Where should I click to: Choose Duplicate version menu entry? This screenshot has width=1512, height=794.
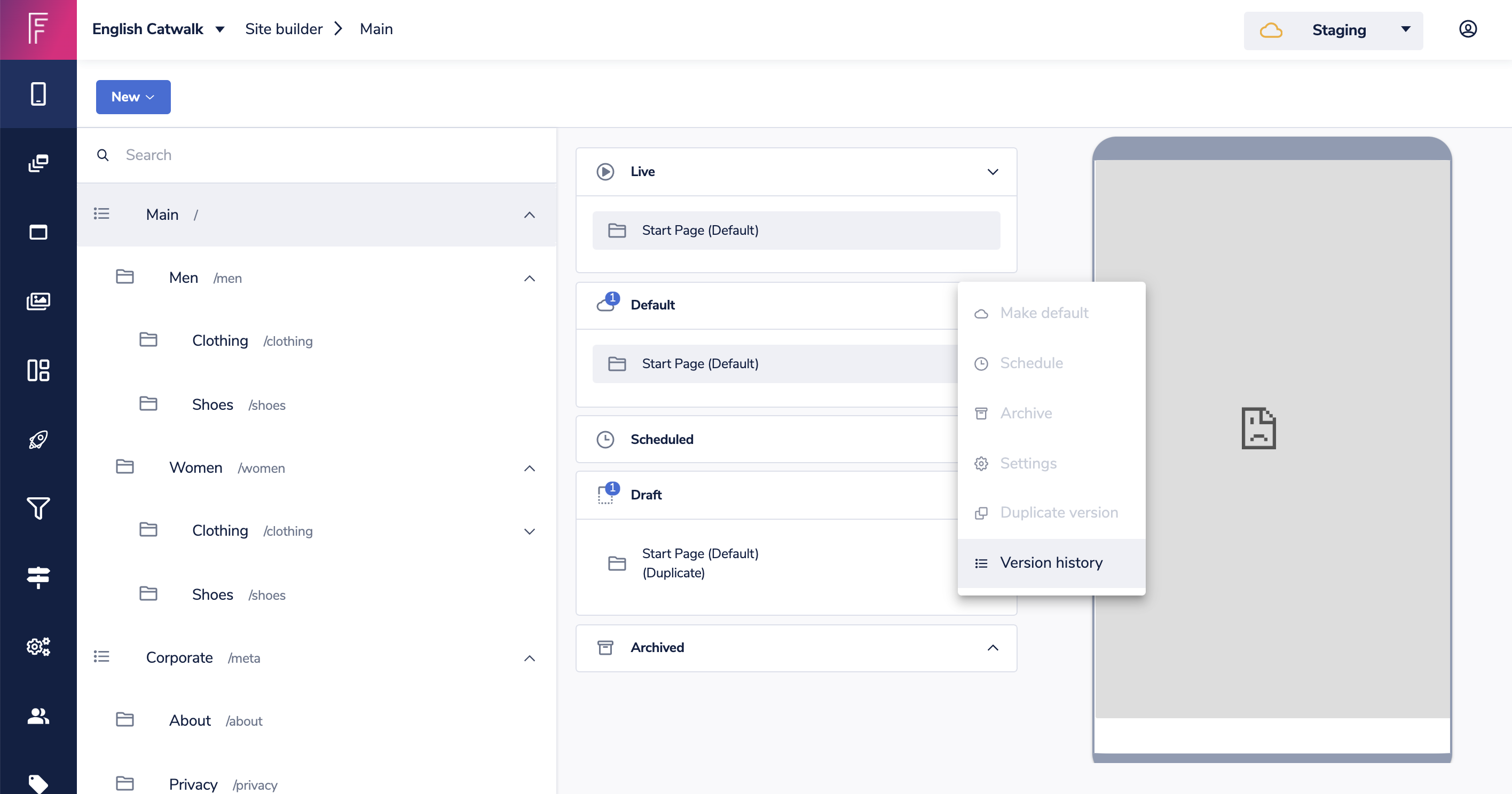(x=1058, y=513)
